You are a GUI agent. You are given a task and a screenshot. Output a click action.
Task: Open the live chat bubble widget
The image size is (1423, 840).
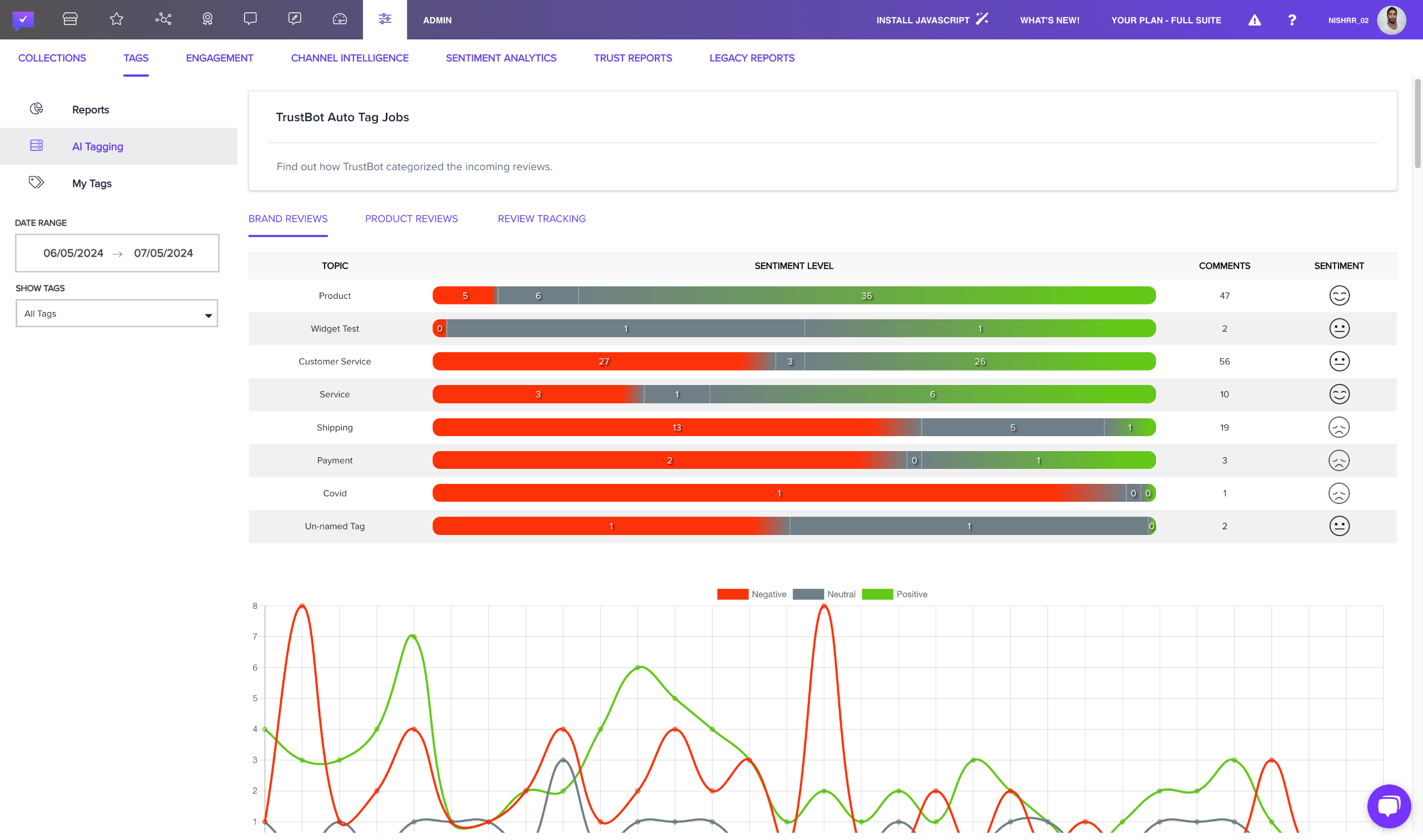point(1388,806)
